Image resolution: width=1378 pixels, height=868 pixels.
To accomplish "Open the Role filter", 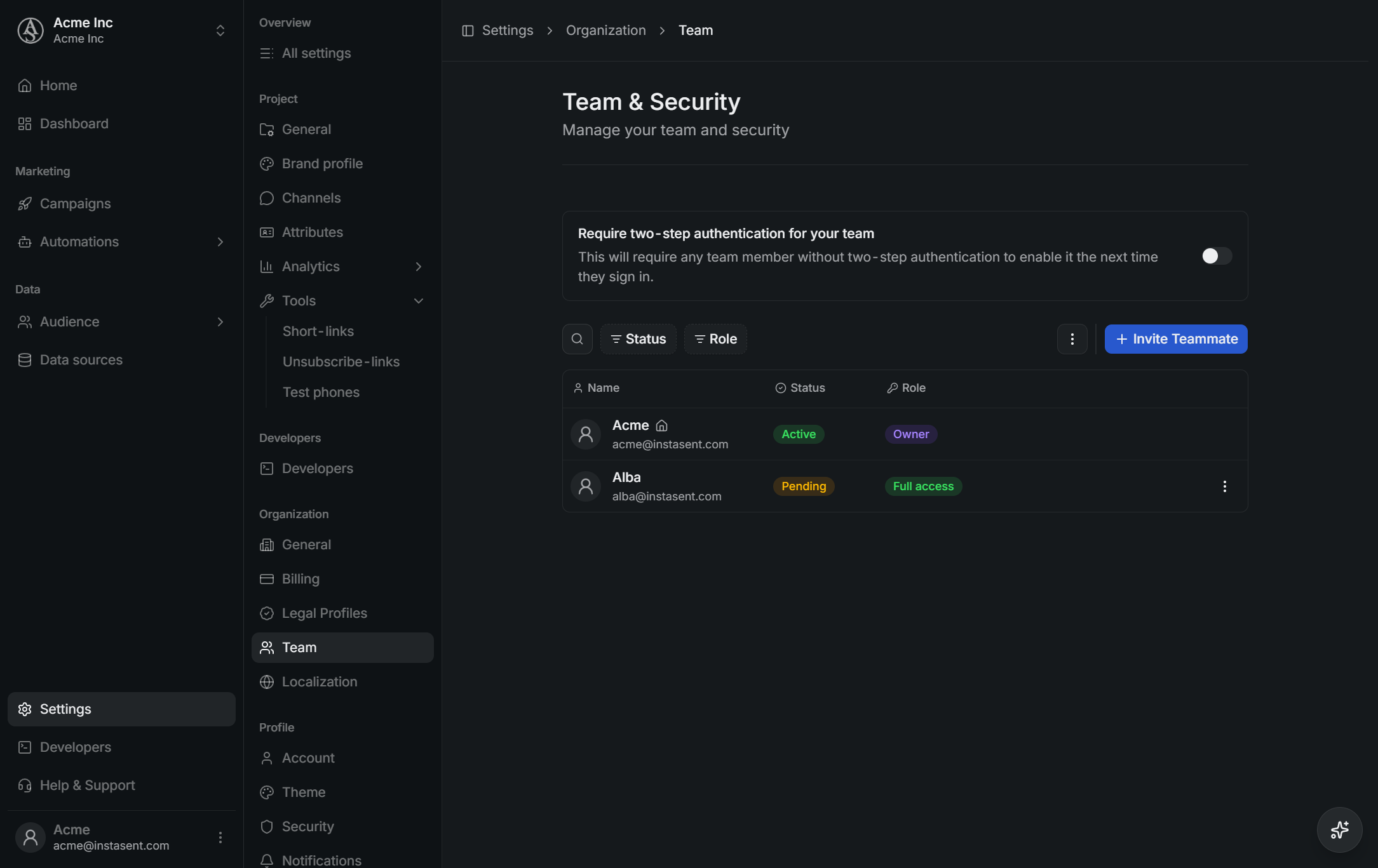I will (715, 339).
